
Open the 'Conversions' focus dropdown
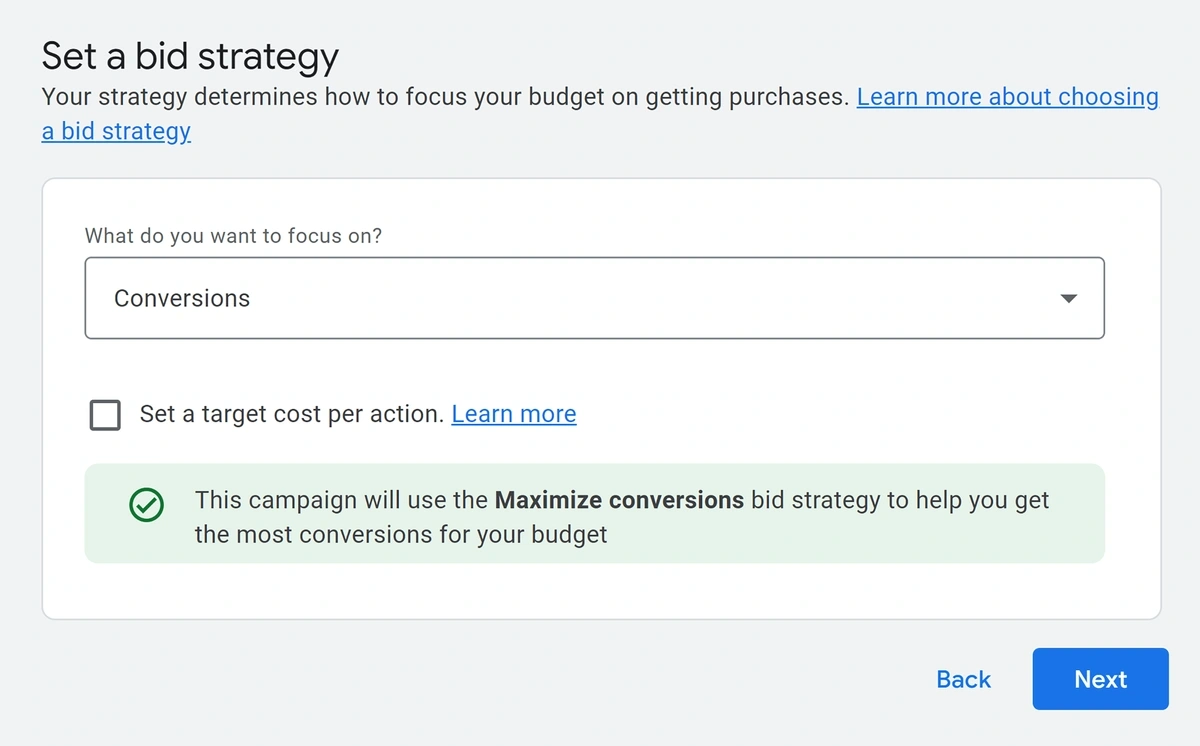(594, 298)
